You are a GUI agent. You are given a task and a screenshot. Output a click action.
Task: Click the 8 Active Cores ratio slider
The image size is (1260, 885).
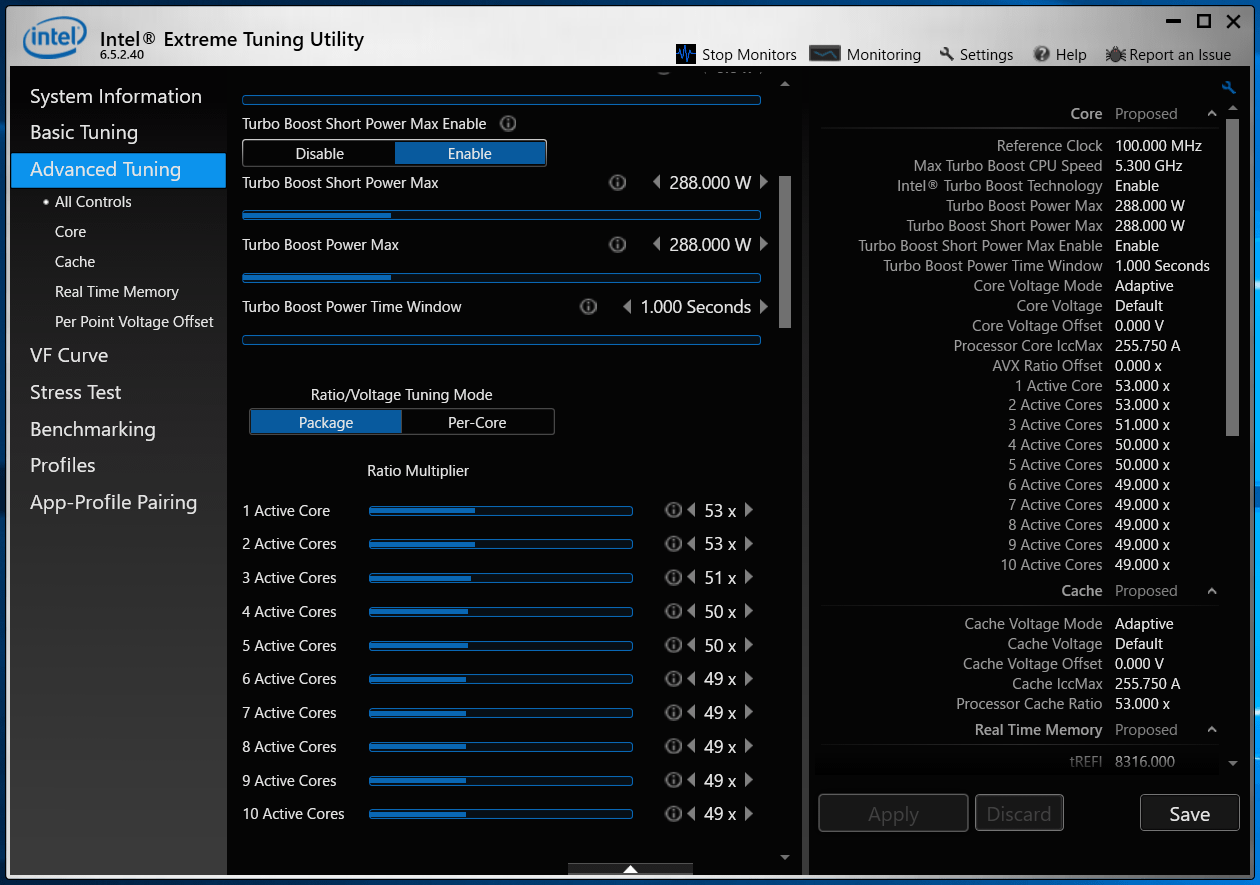coord(501,747)
